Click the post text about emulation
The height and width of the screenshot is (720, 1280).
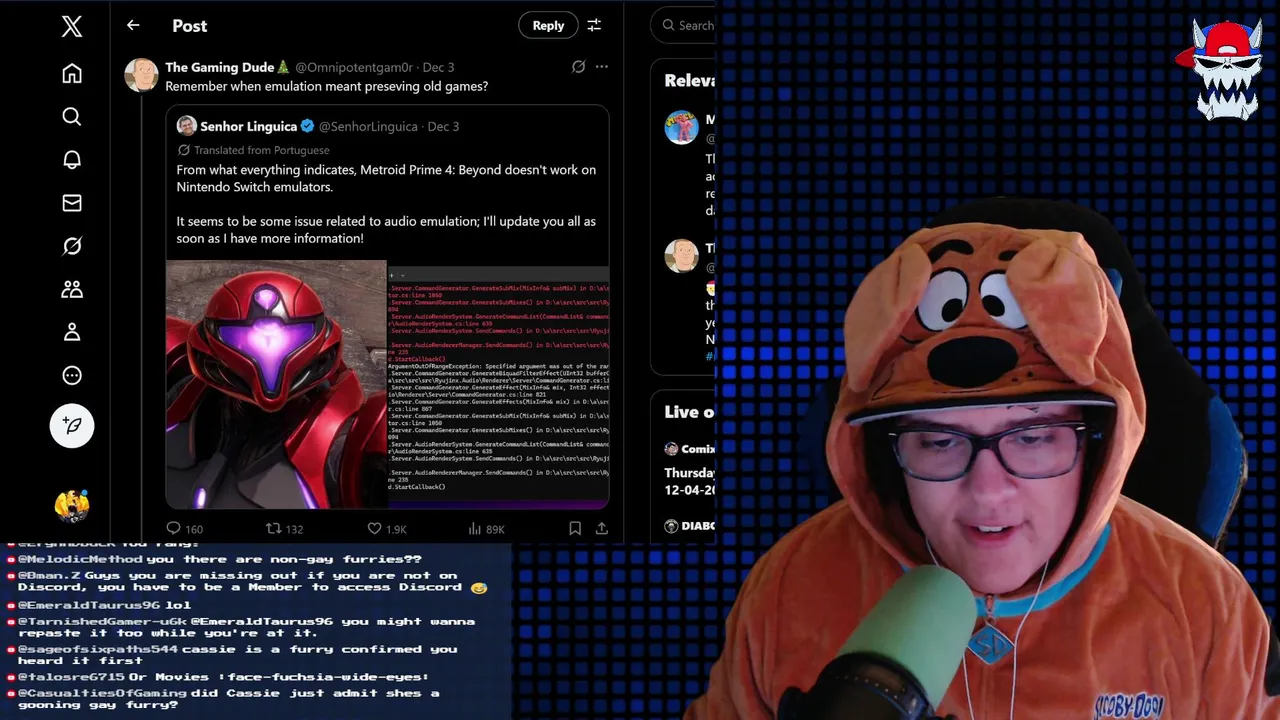click(326, 87)
